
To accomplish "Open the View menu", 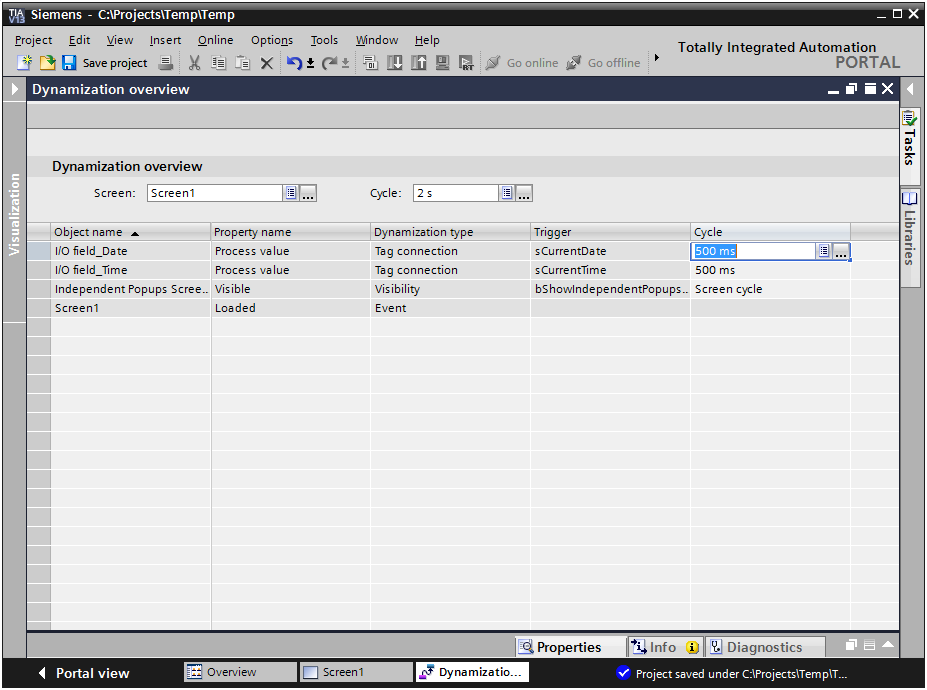I will (x=119, y=40).
